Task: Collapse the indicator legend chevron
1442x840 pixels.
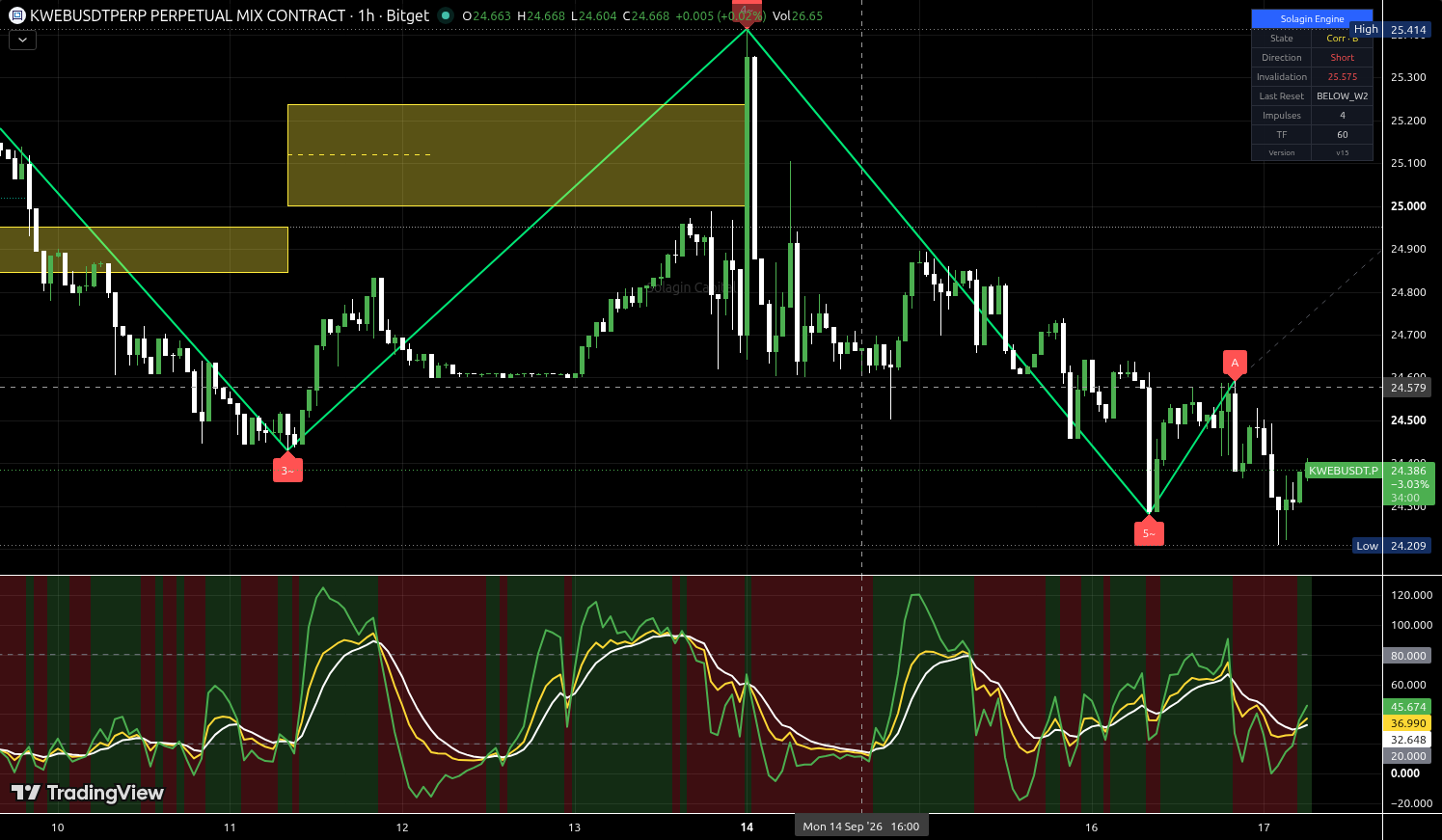Action: click(x=22, y=41)
